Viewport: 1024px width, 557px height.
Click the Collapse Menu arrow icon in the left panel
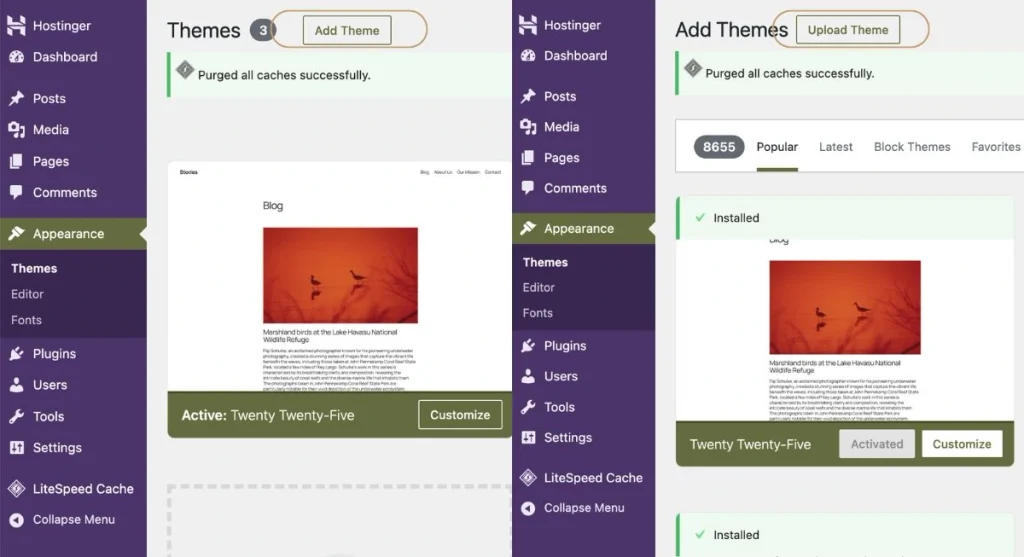point(16,520)
